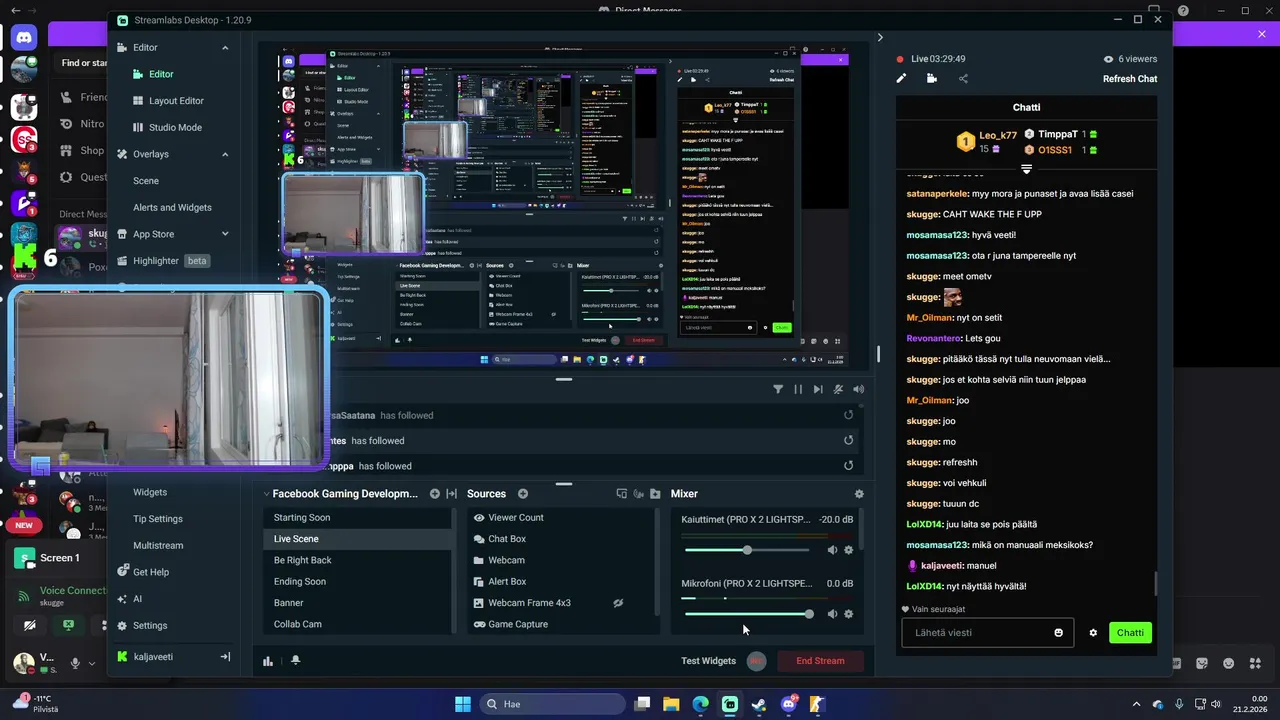Collapse the chat panel with the arrow

[880, 37]
